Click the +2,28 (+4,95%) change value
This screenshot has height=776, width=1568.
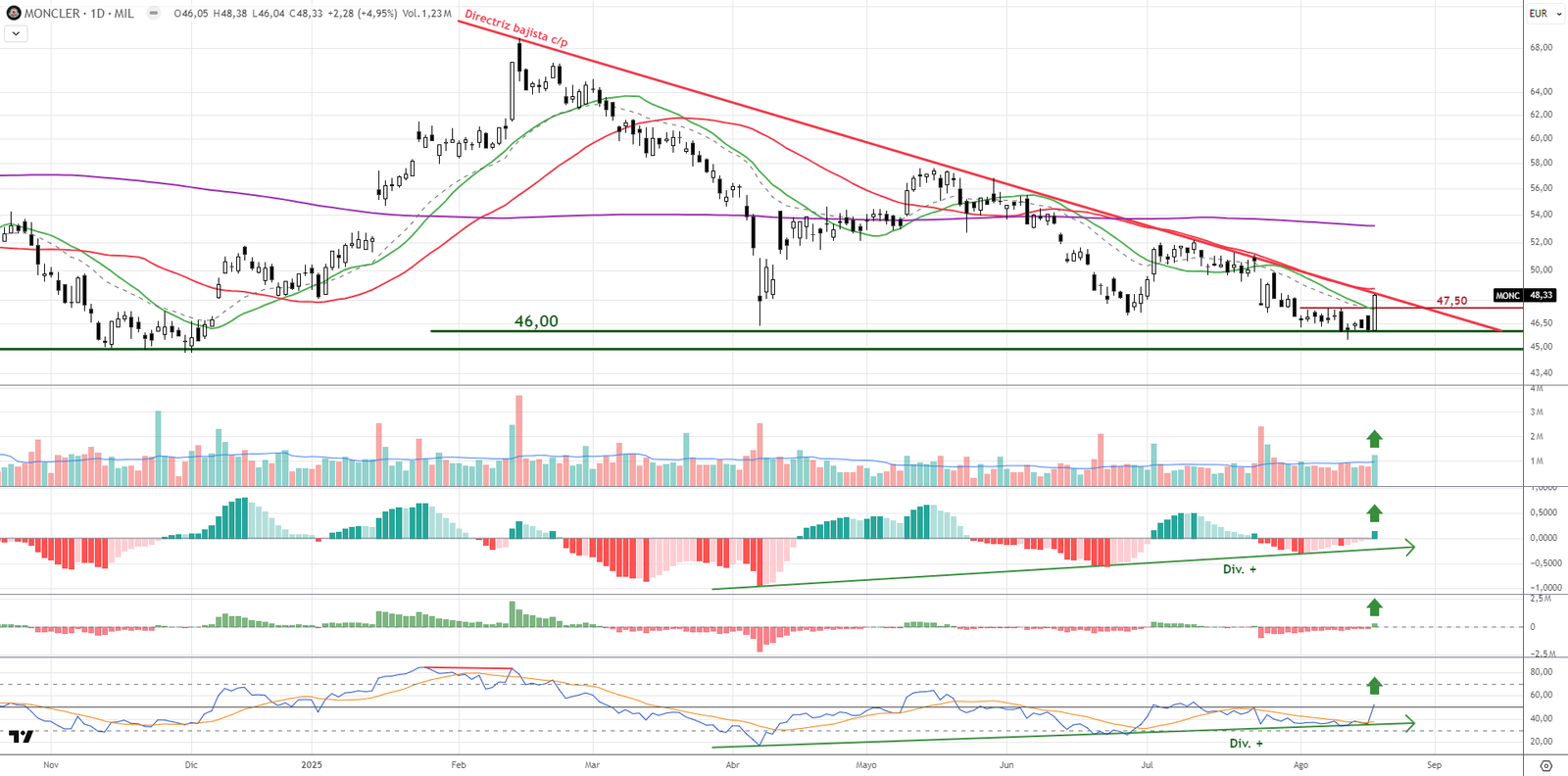[361, 14]
